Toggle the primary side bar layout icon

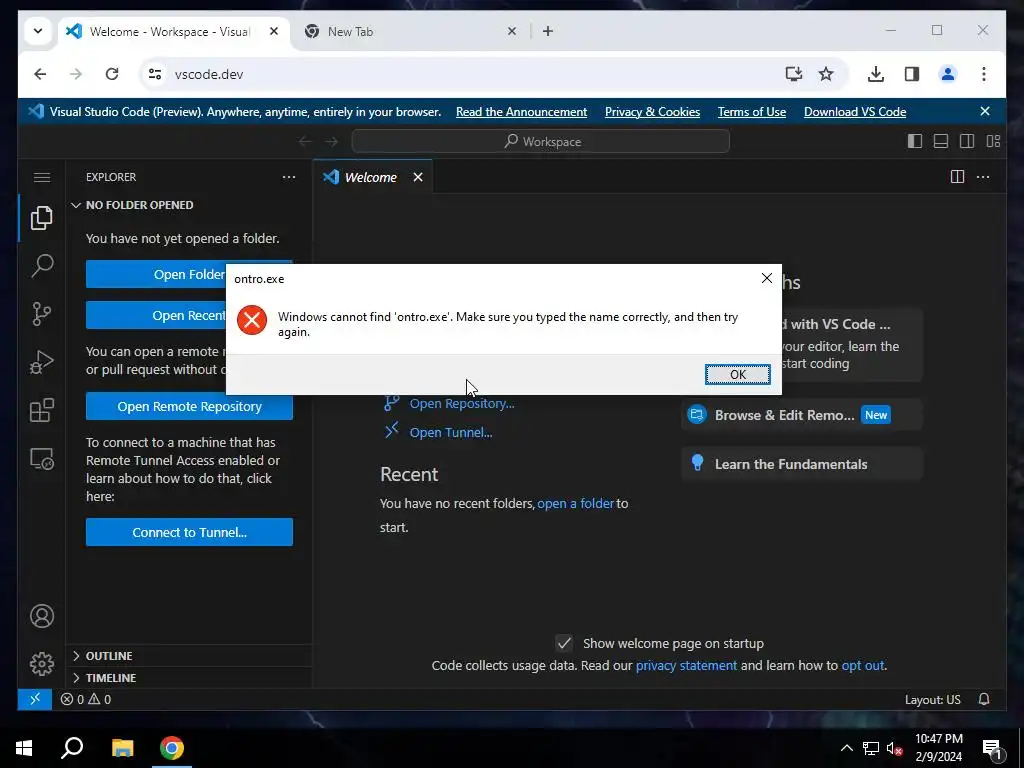tap(914, 141)
